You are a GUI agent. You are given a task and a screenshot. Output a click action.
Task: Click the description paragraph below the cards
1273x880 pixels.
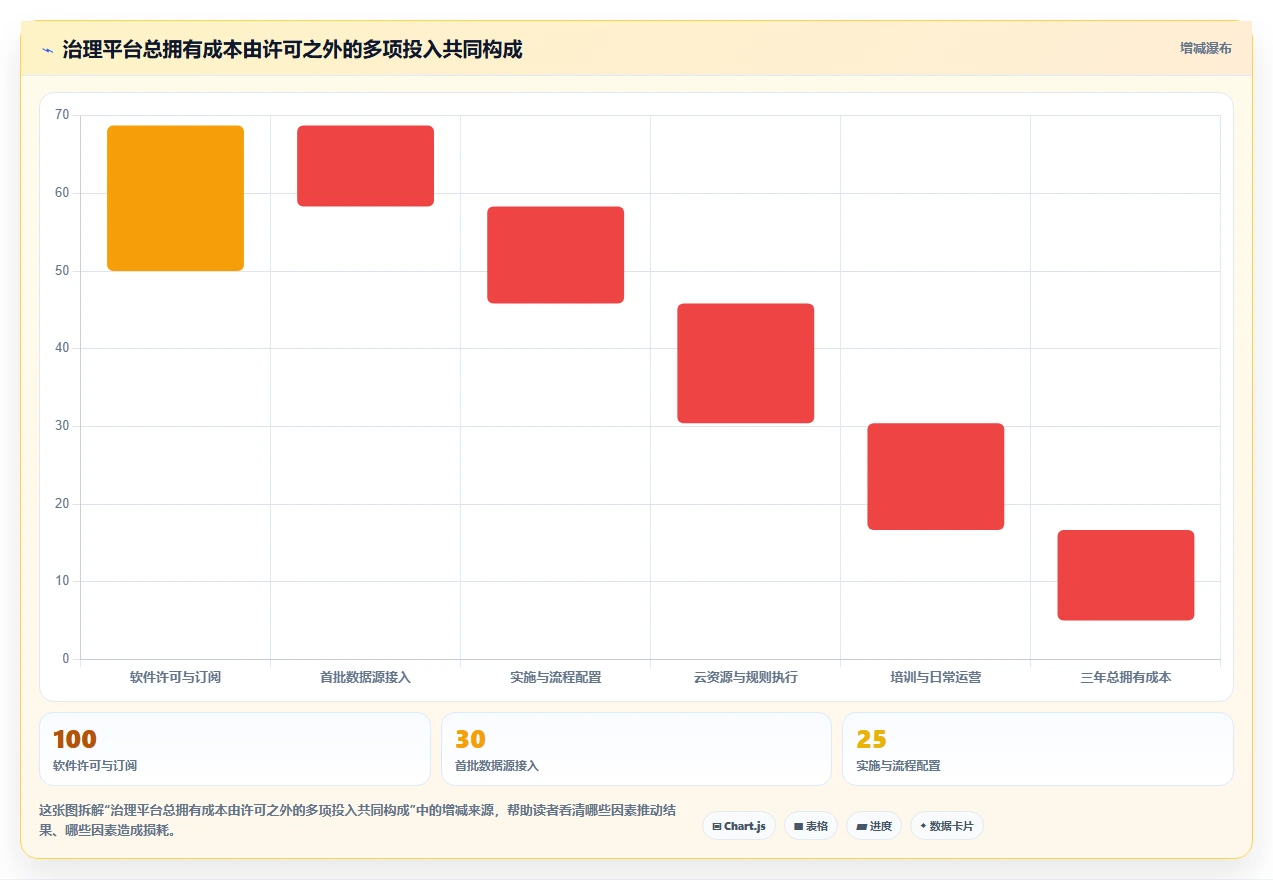[357, 820]
